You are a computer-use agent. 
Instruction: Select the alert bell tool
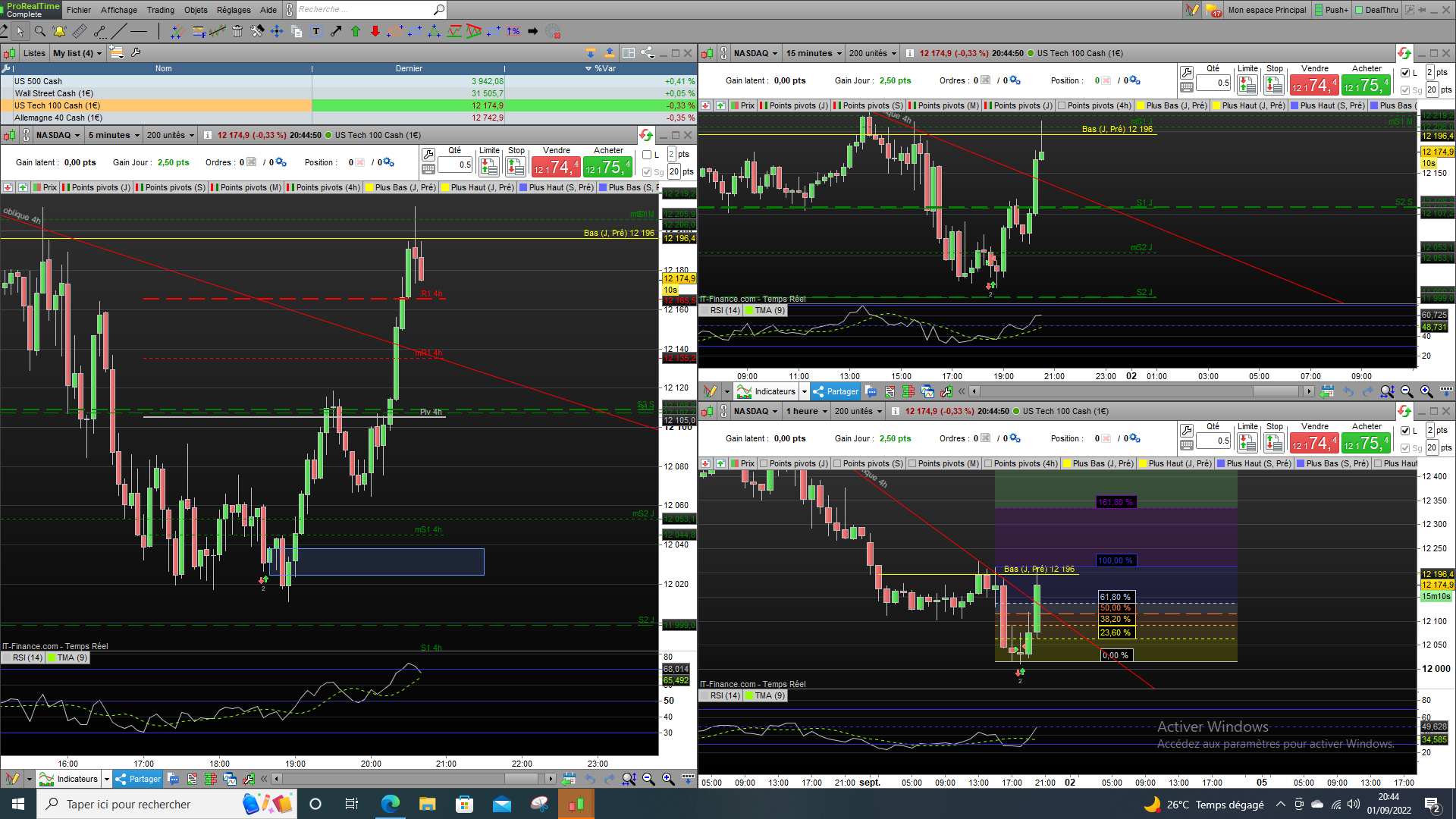[x=59, y=31]
